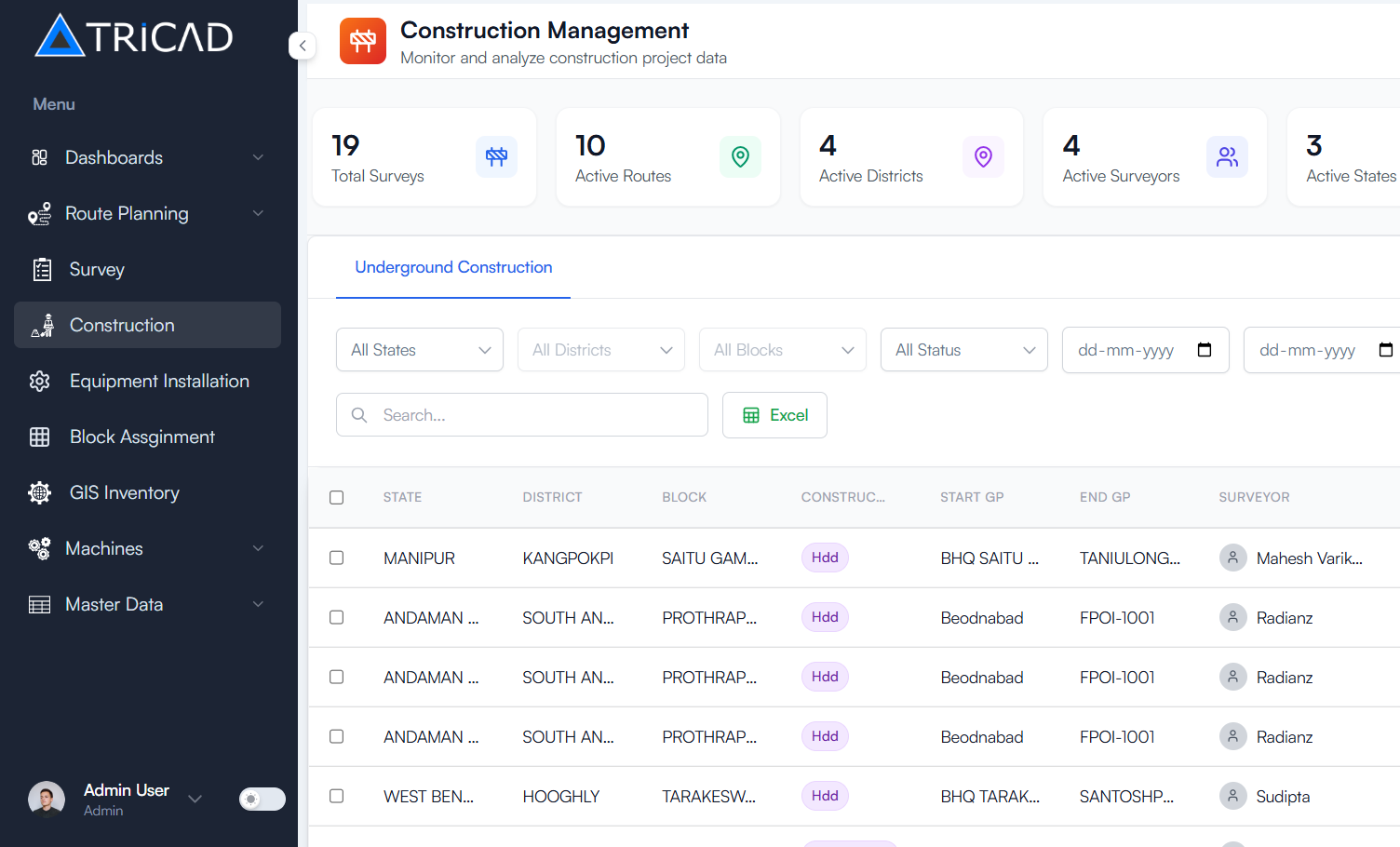
Task: Open the Survey section in the sidebar
Action: (x=96, y=269)
